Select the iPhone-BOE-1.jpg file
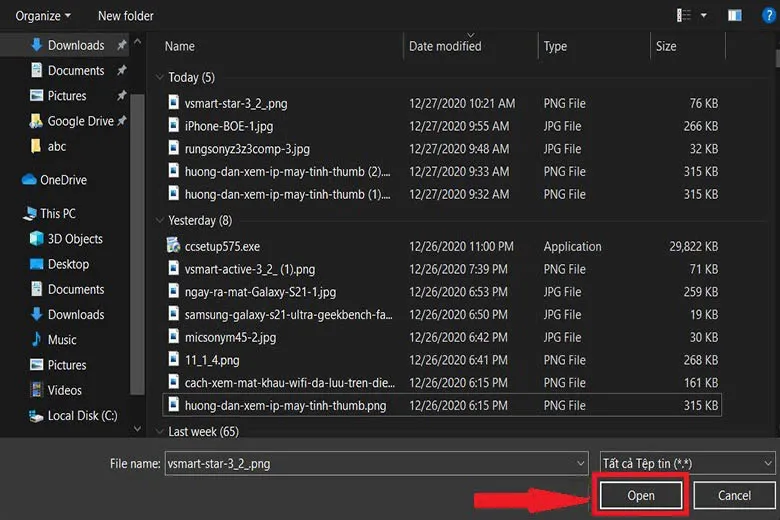 pos(229,126)
